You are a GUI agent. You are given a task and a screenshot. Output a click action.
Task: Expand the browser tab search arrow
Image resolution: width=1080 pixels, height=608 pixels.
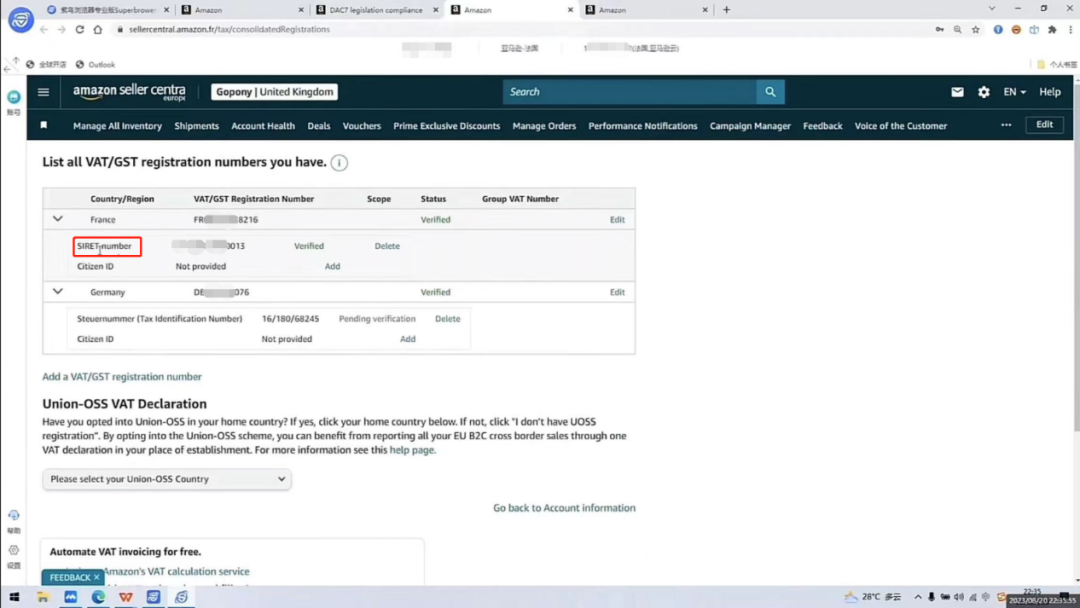[992, 9]
